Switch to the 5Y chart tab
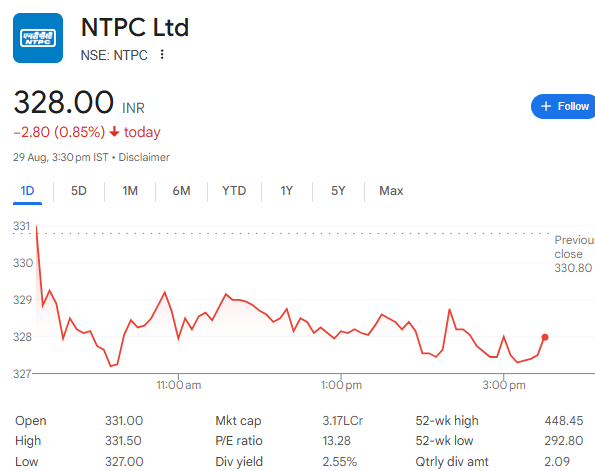The image size is (595, 471). tap(338, 191)
